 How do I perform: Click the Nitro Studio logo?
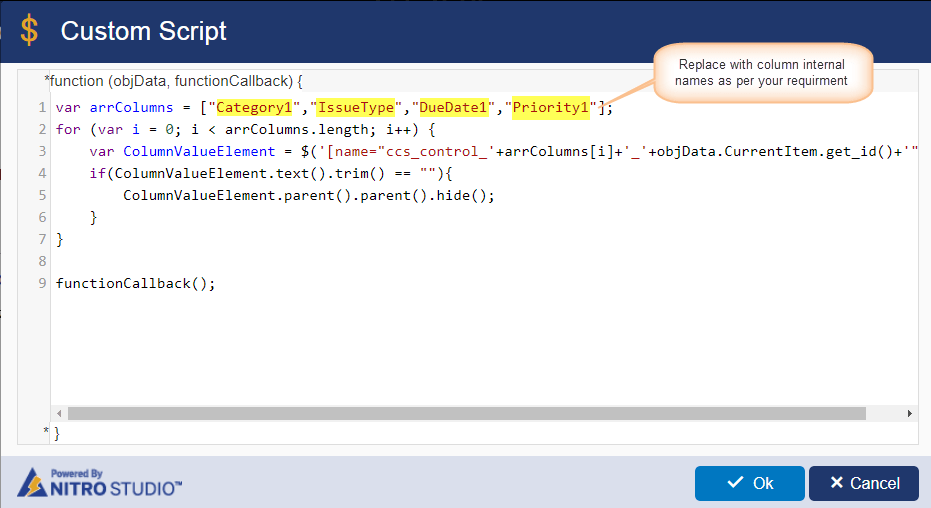(x=99, y=482)
